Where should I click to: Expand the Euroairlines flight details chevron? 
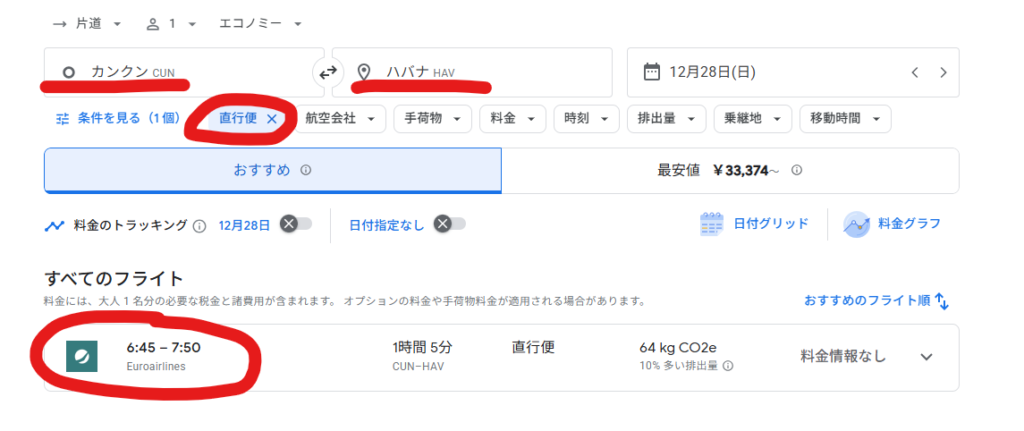pos(926,357)
